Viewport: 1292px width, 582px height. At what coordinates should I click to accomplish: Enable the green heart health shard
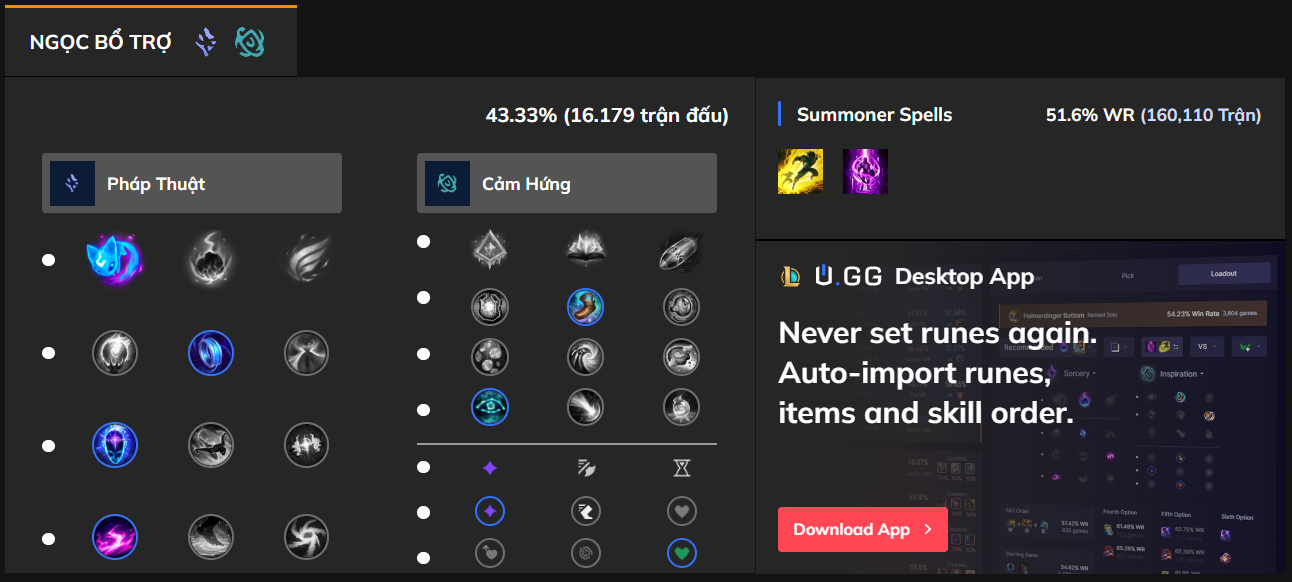click(x=681, y=553)
